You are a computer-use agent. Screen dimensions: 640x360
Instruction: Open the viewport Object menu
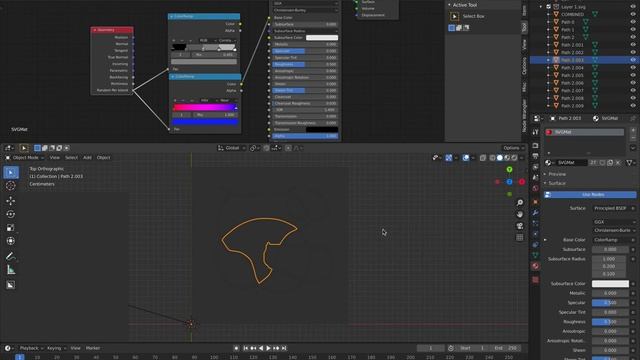[x=103, y=158]
